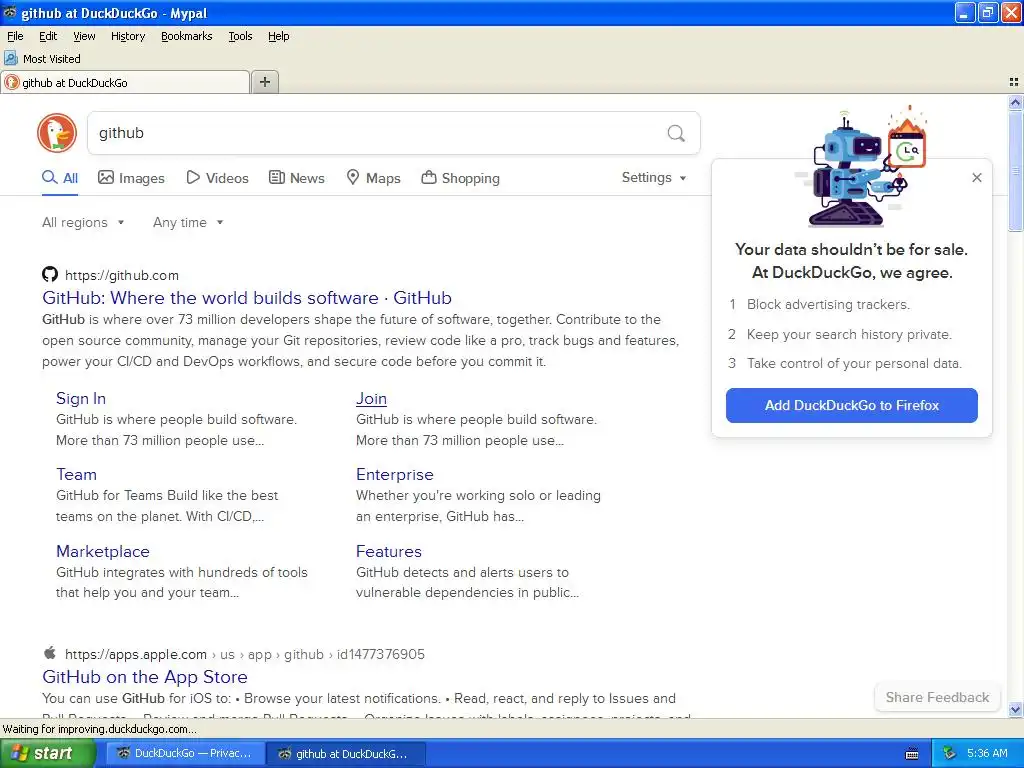Click the system tray network icon
This screenshot has width=1024, height=768.
click(949, 754)
